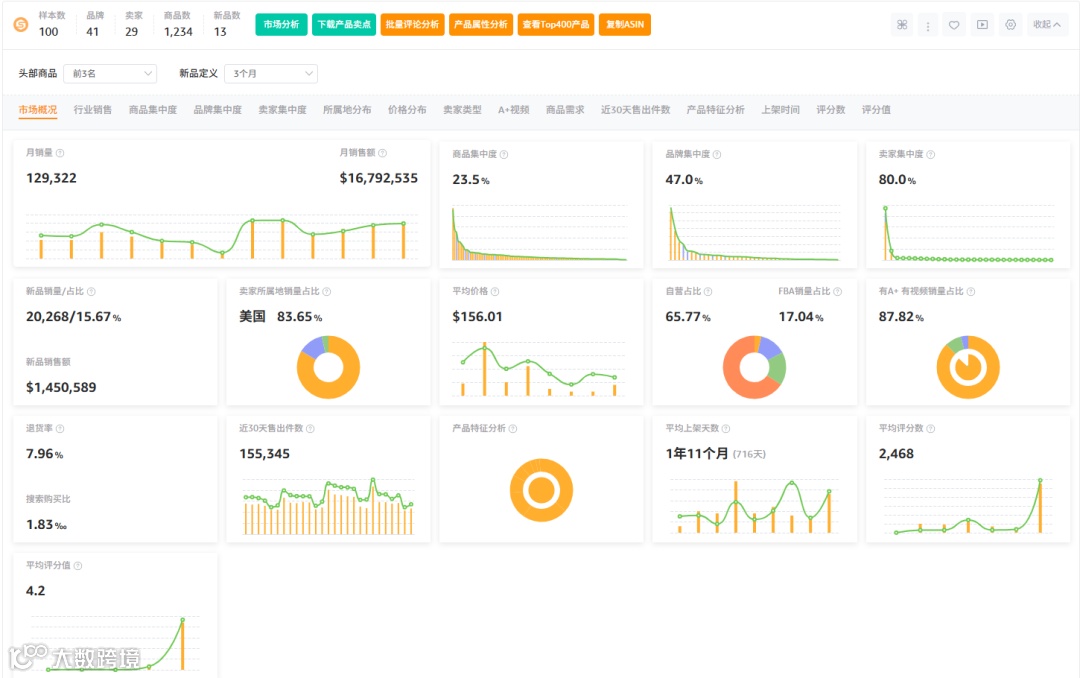Open the vertical three-dots more menu
The height and width of the screenshot is (678, 1080).
[928, 25]
